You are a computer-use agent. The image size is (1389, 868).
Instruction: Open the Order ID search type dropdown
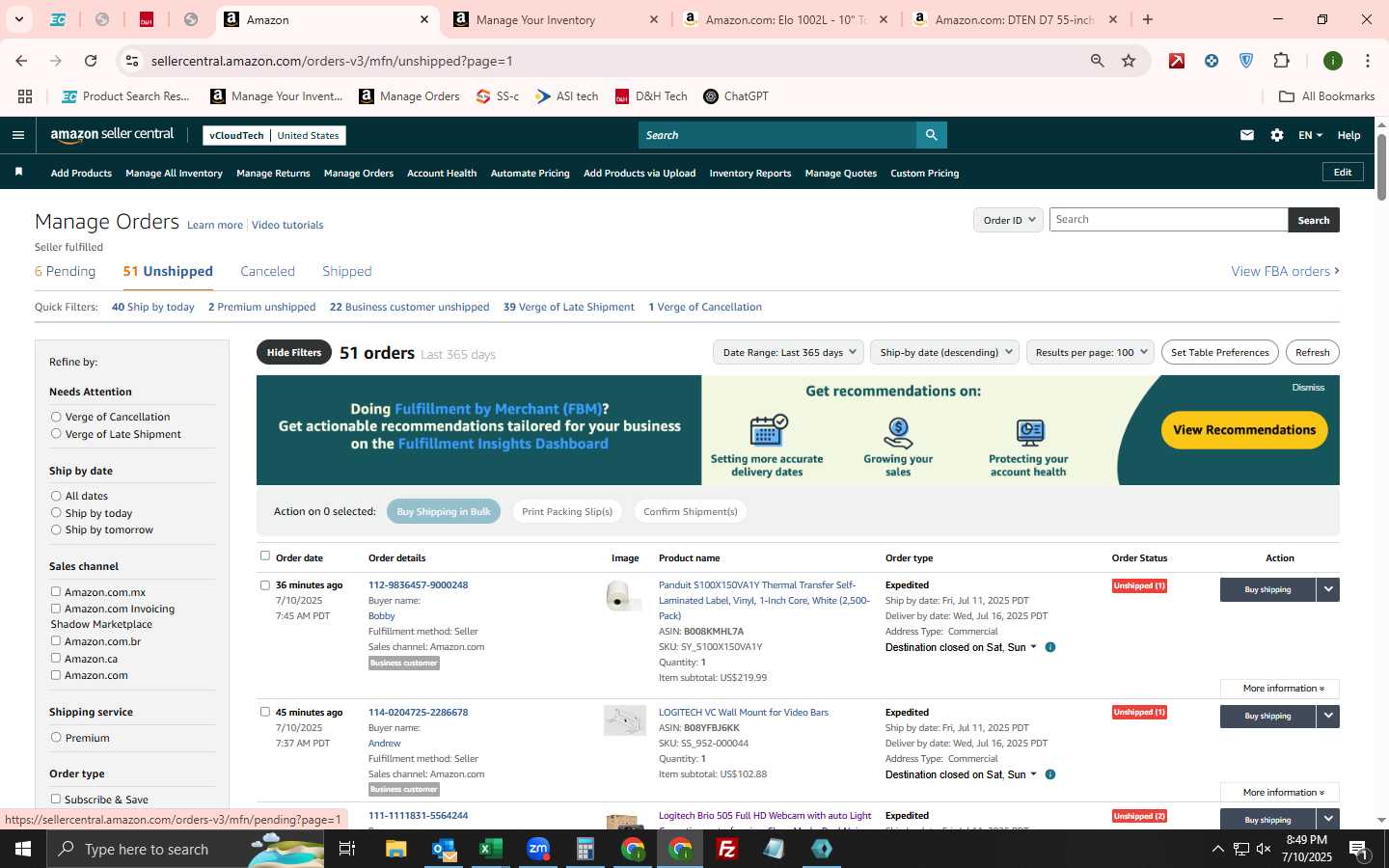[x=1008, y=220]
